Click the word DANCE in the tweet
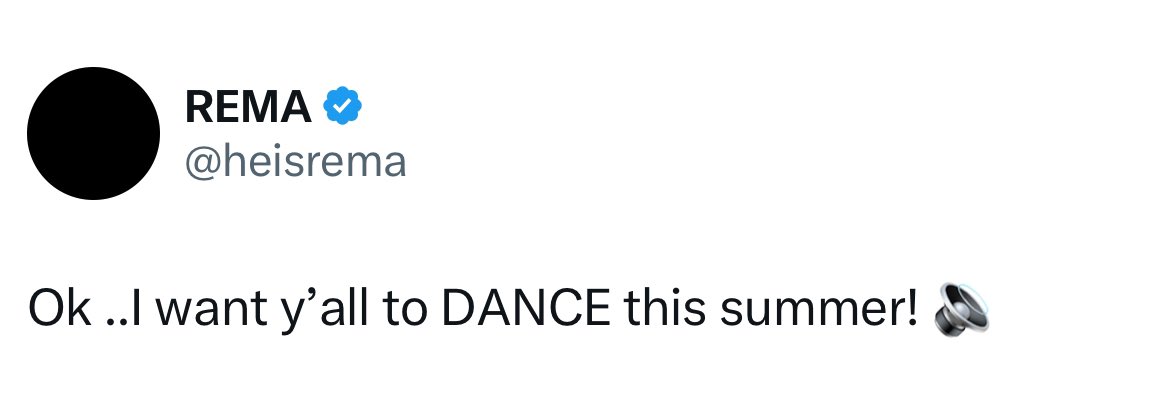 525,308
